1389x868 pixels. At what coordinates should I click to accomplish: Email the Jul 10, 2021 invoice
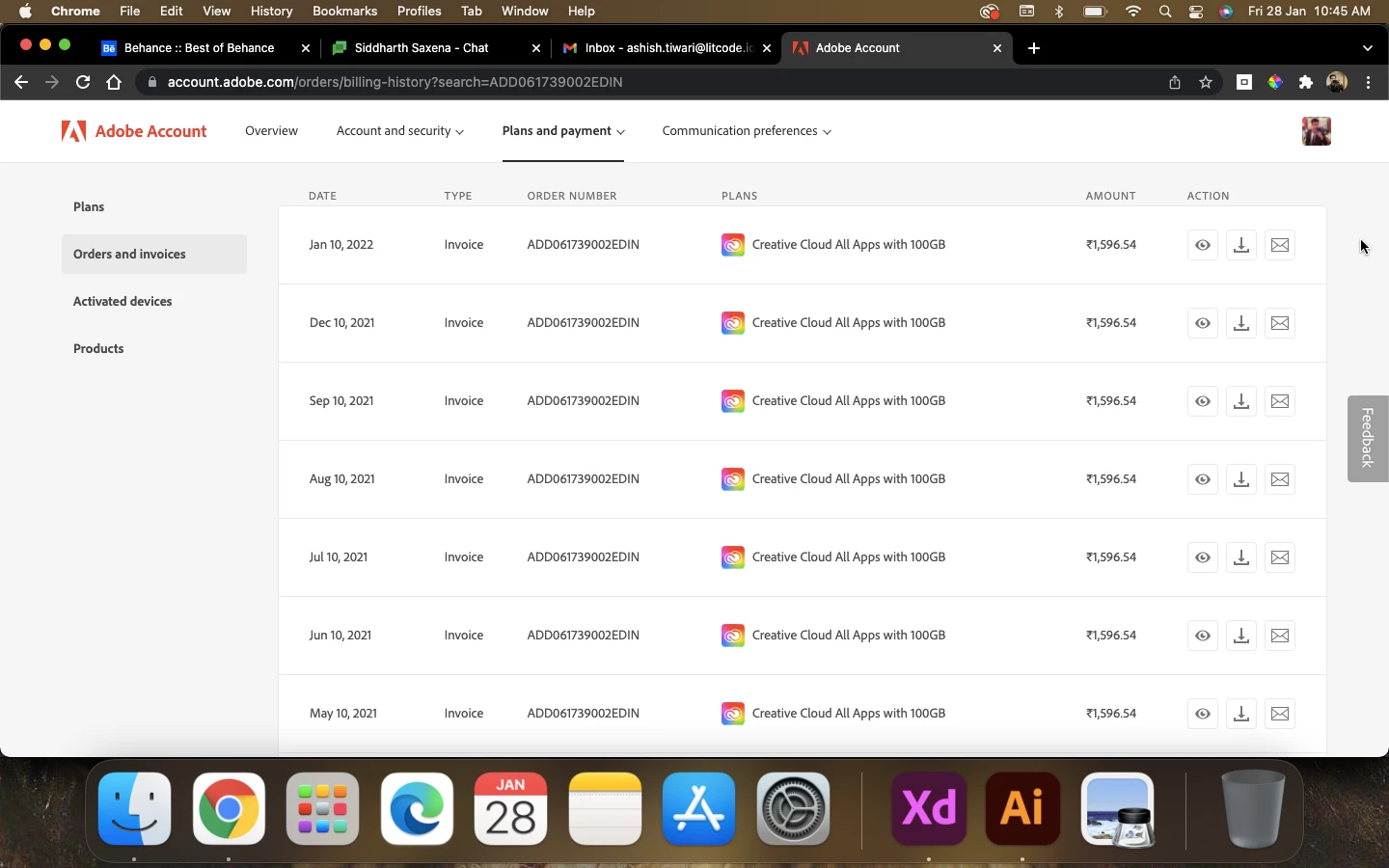(1280, 557)
